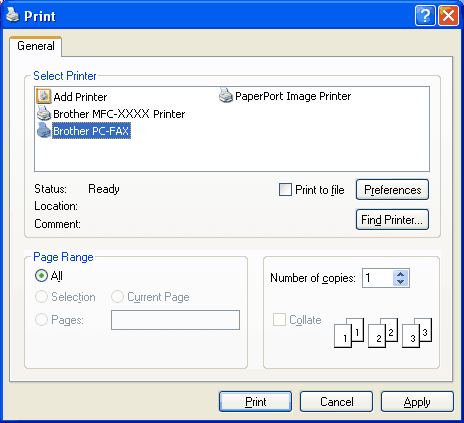The height and width of the screenshot is (423, 464).
Task: Enable the Print to file checkbox
Action: coord(285,190)
